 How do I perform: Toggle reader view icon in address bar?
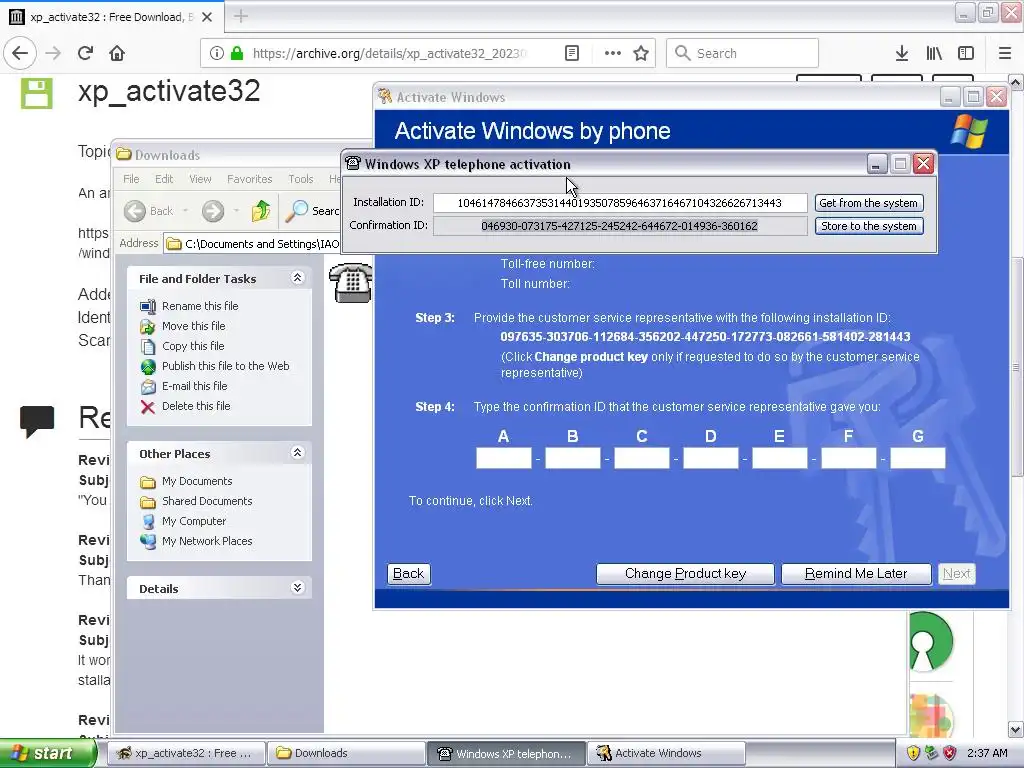(x=572, y=53)
